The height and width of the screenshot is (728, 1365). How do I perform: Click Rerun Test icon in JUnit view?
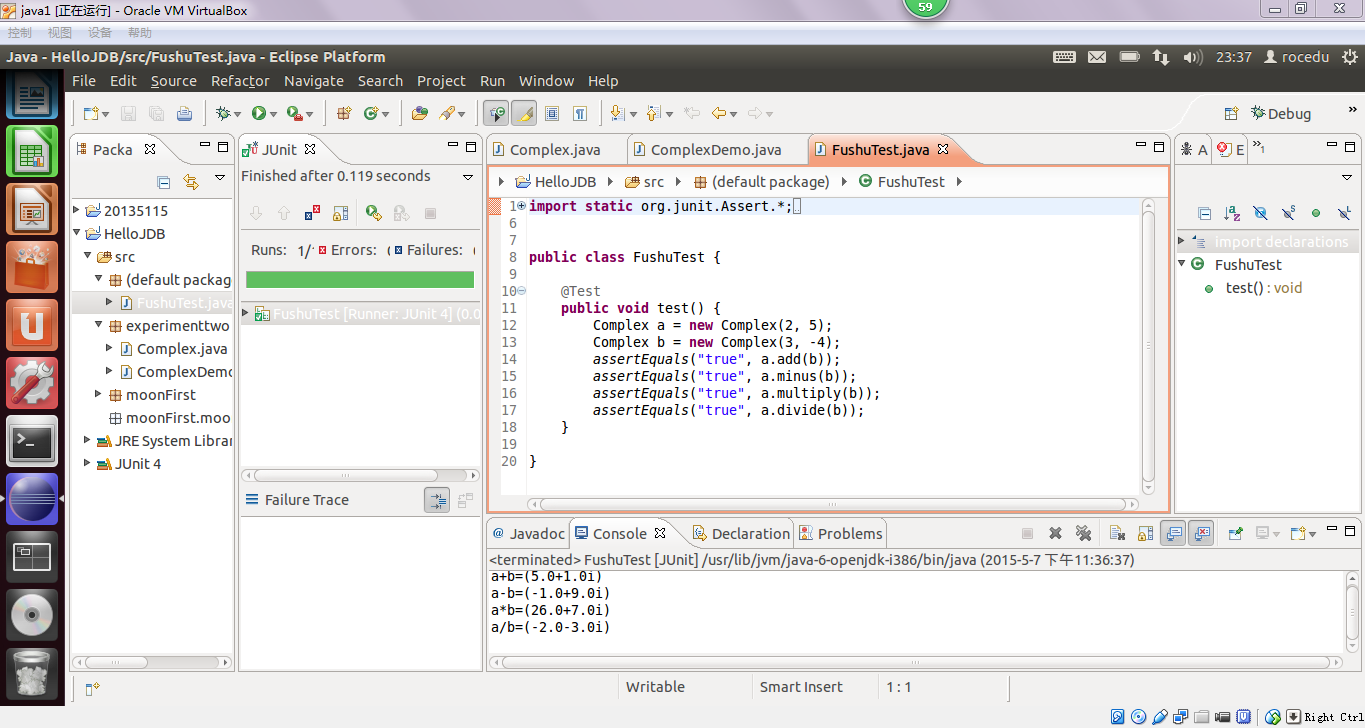[373, 213]
